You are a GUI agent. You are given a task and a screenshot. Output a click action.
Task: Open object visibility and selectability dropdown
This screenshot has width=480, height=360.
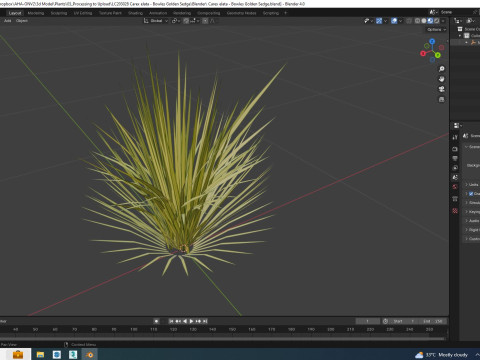coord(368,21)
